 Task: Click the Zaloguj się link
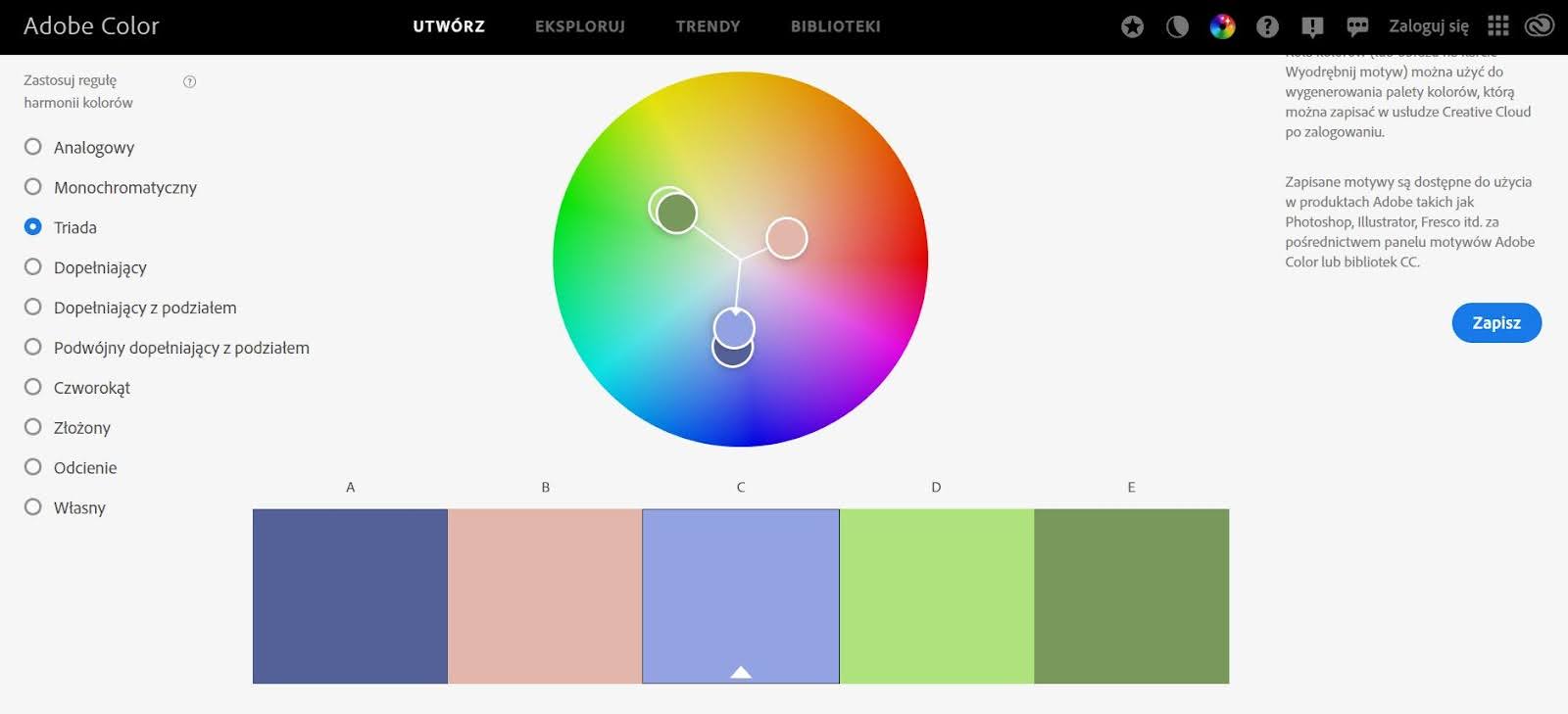[x=1428, y=26]
